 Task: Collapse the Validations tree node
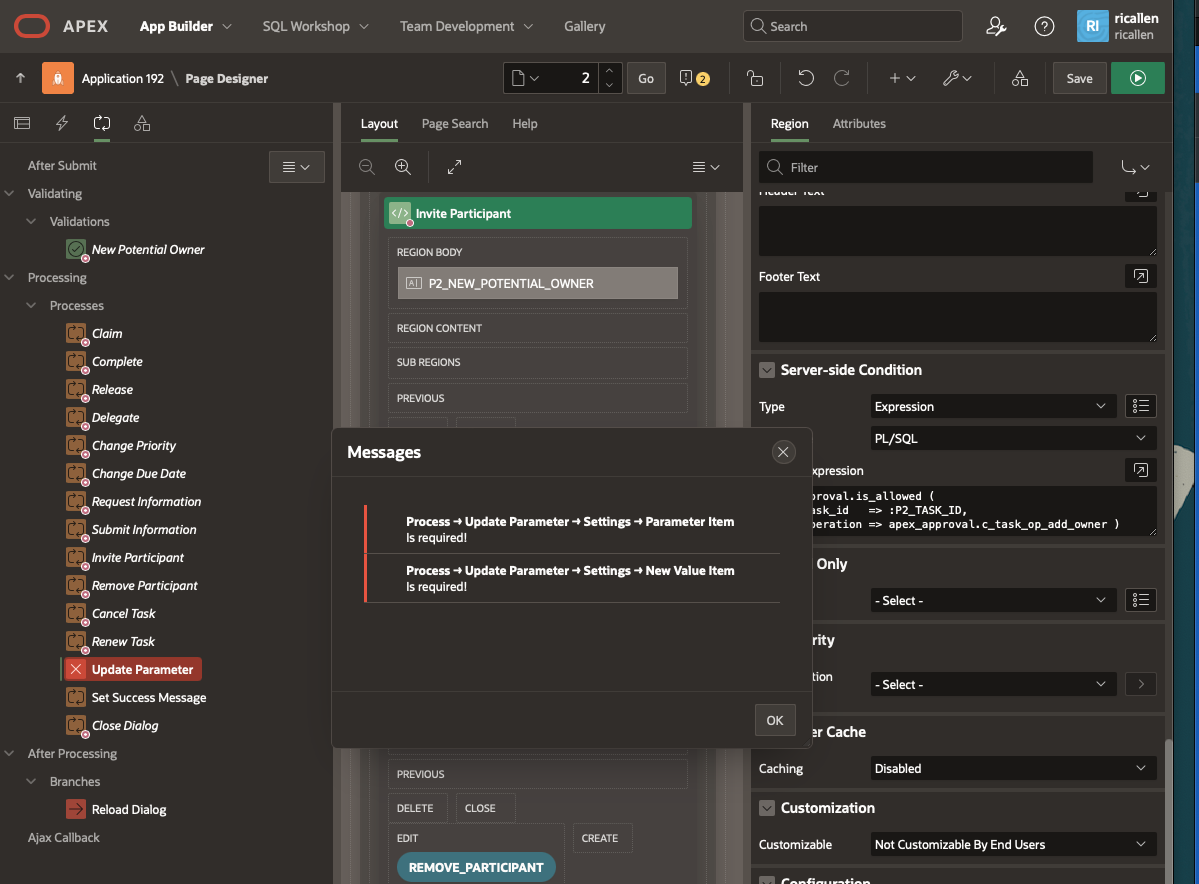click(31, 222)
